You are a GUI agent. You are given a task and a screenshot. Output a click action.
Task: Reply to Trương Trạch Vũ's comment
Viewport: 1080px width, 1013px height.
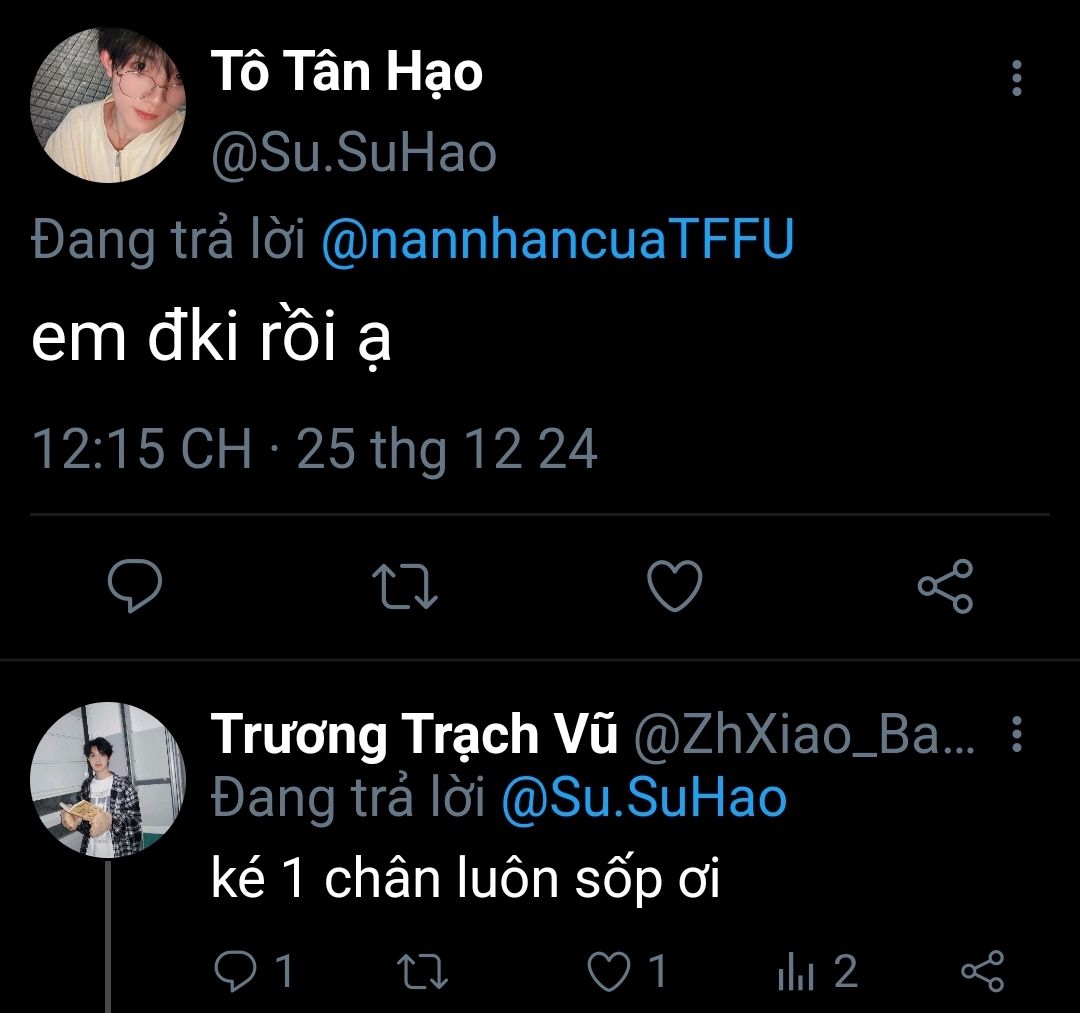236,970
